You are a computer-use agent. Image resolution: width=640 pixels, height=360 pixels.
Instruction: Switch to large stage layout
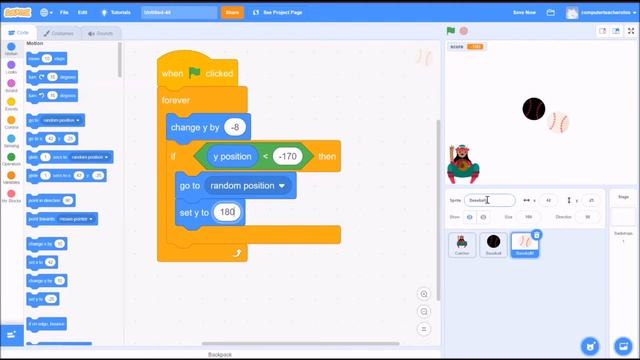coord(616,31)
